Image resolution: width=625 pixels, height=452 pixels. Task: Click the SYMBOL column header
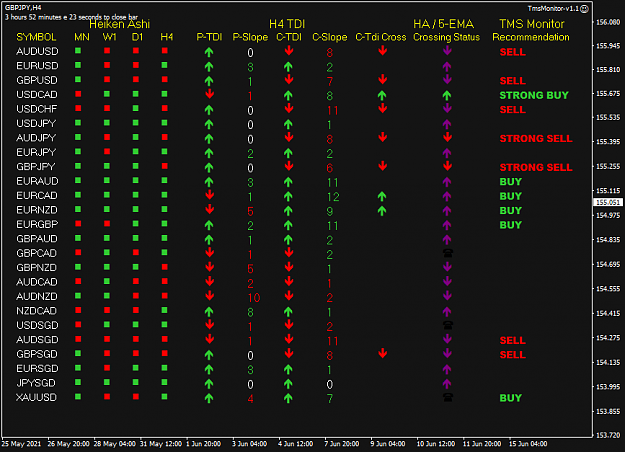pos(36,37)
